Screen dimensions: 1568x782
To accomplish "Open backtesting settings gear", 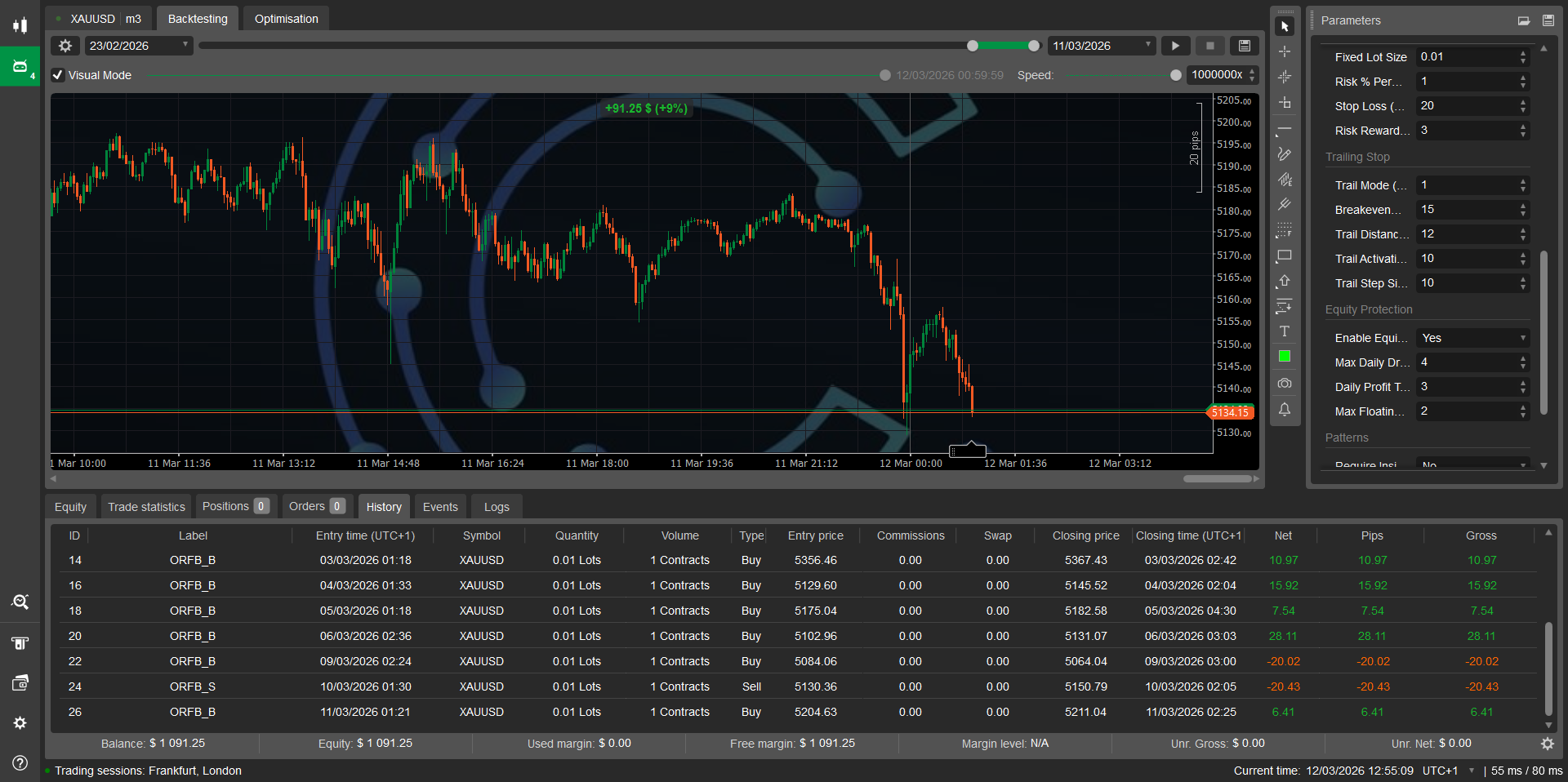I will point(65,46).
